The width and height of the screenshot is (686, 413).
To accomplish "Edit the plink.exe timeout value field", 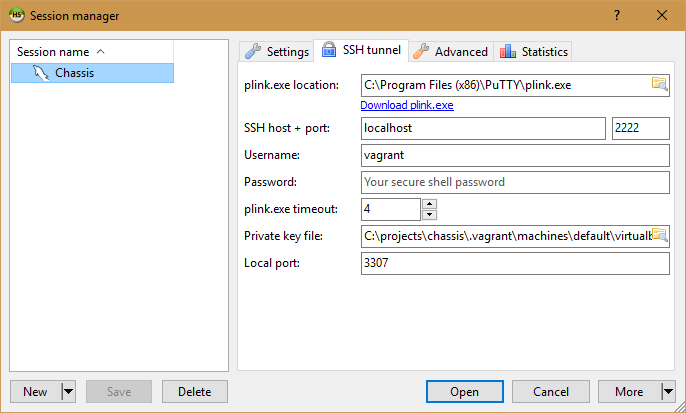I will (x=391, y=209).
